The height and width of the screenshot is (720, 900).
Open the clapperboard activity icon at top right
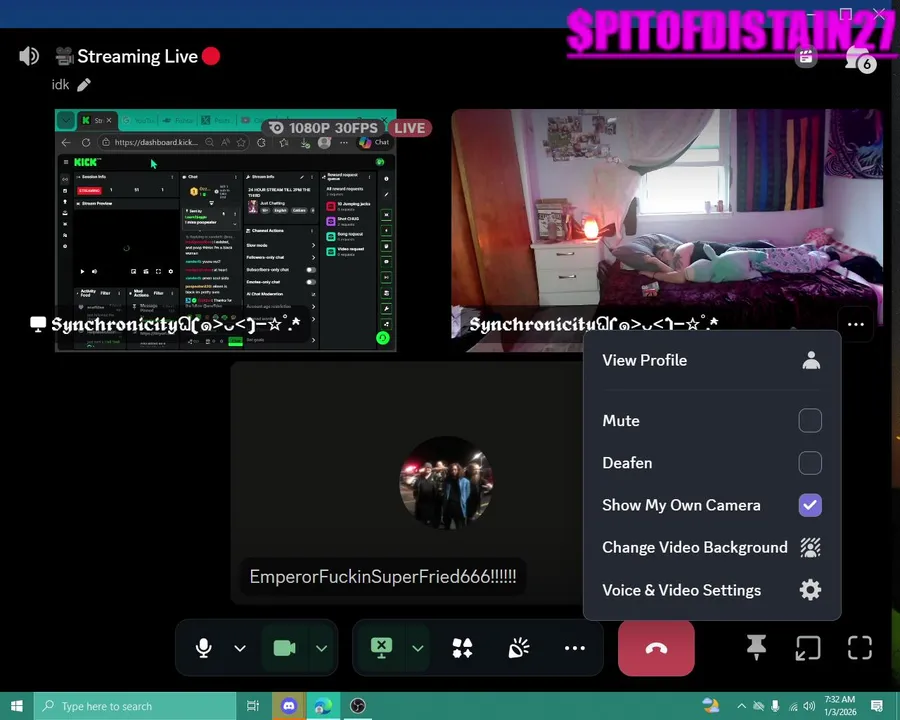pos(806,57)
